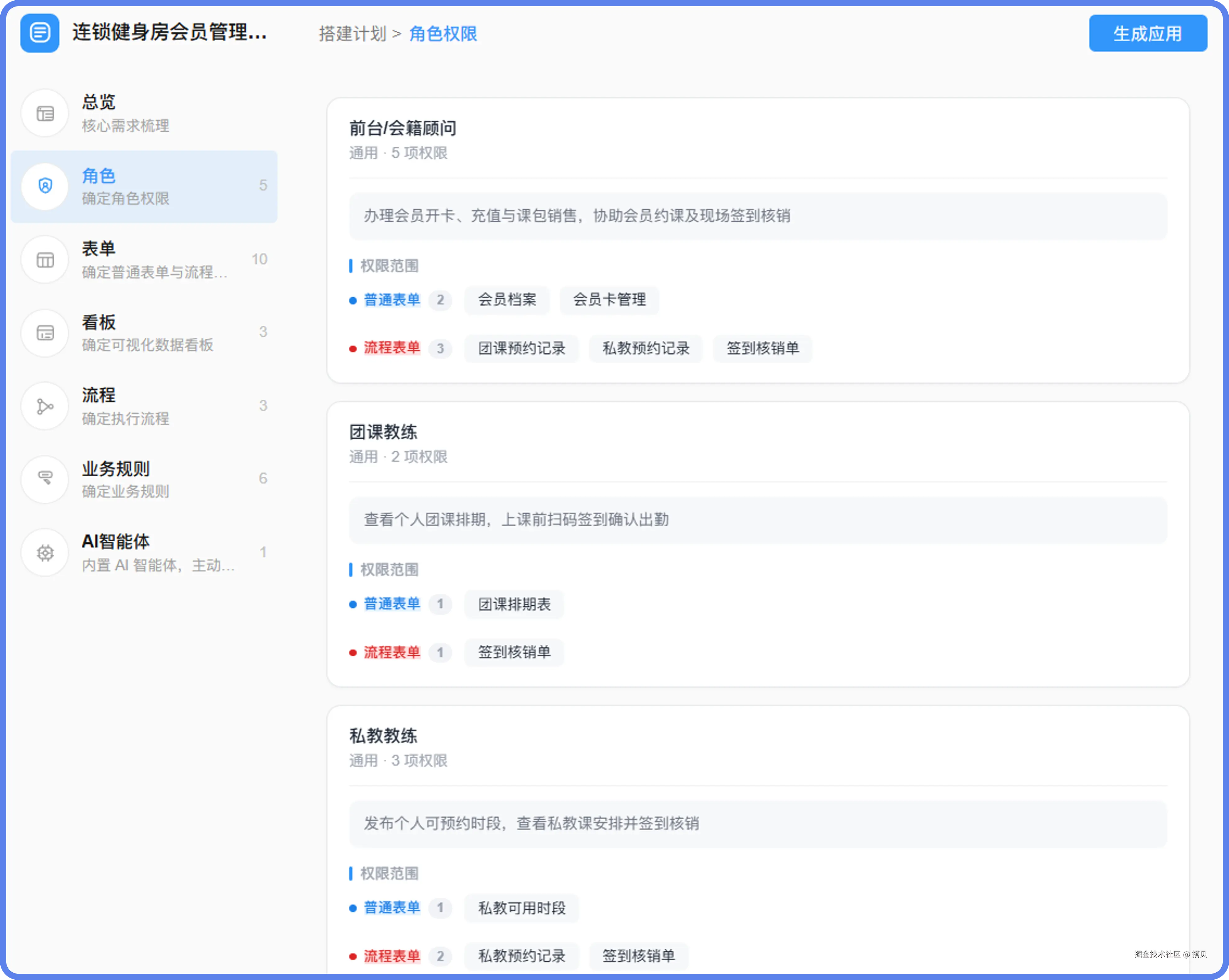This screenshot has width=1229, height=980.
Task: Click 私教预约记录 tag in 私教教练 card
Action: pyautogui.click(x=522, y=956)
